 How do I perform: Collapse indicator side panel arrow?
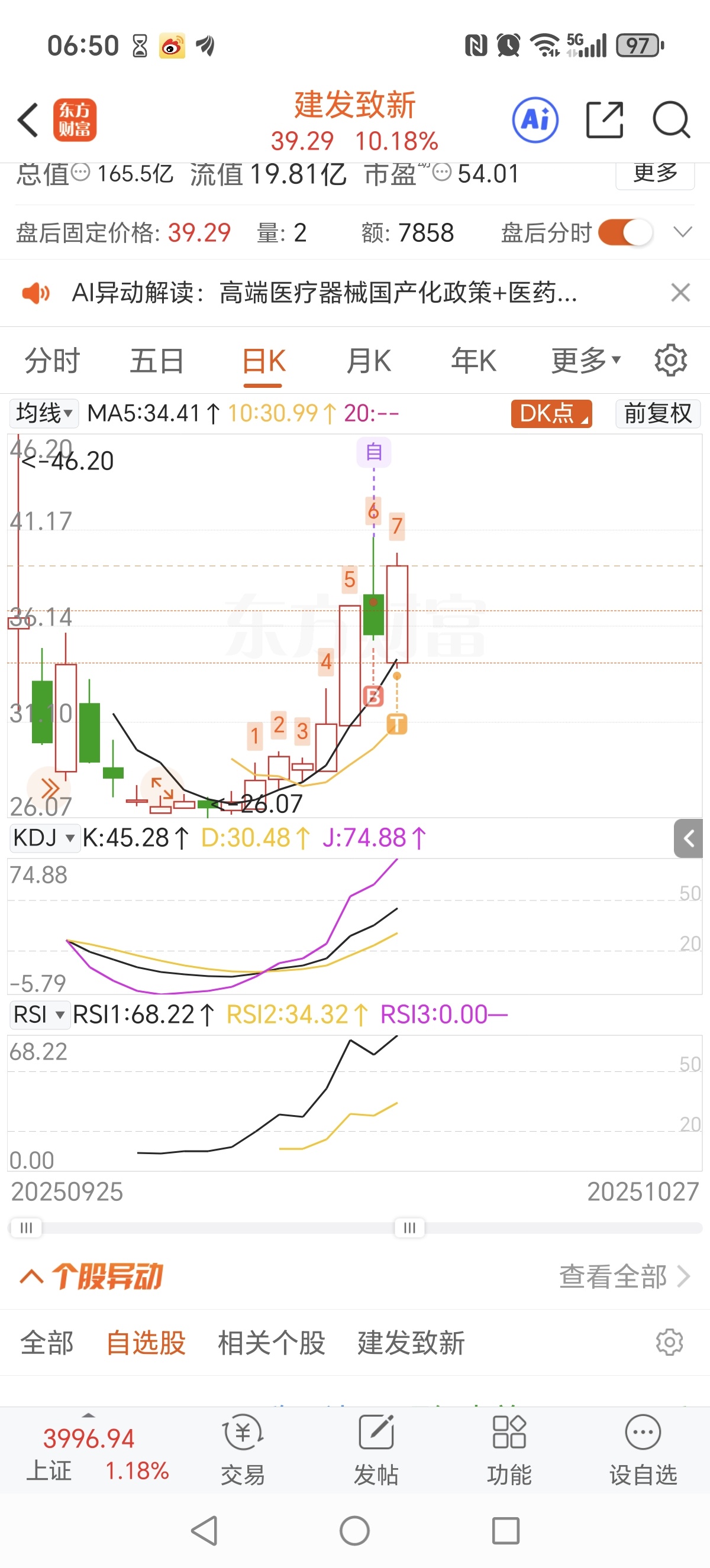(688, 839)
